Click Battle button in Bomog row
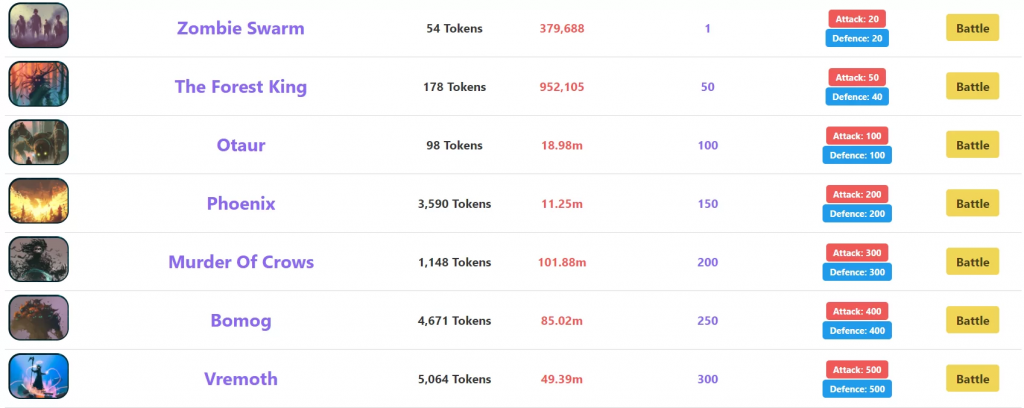1024x408 pixels. [972, 320]
